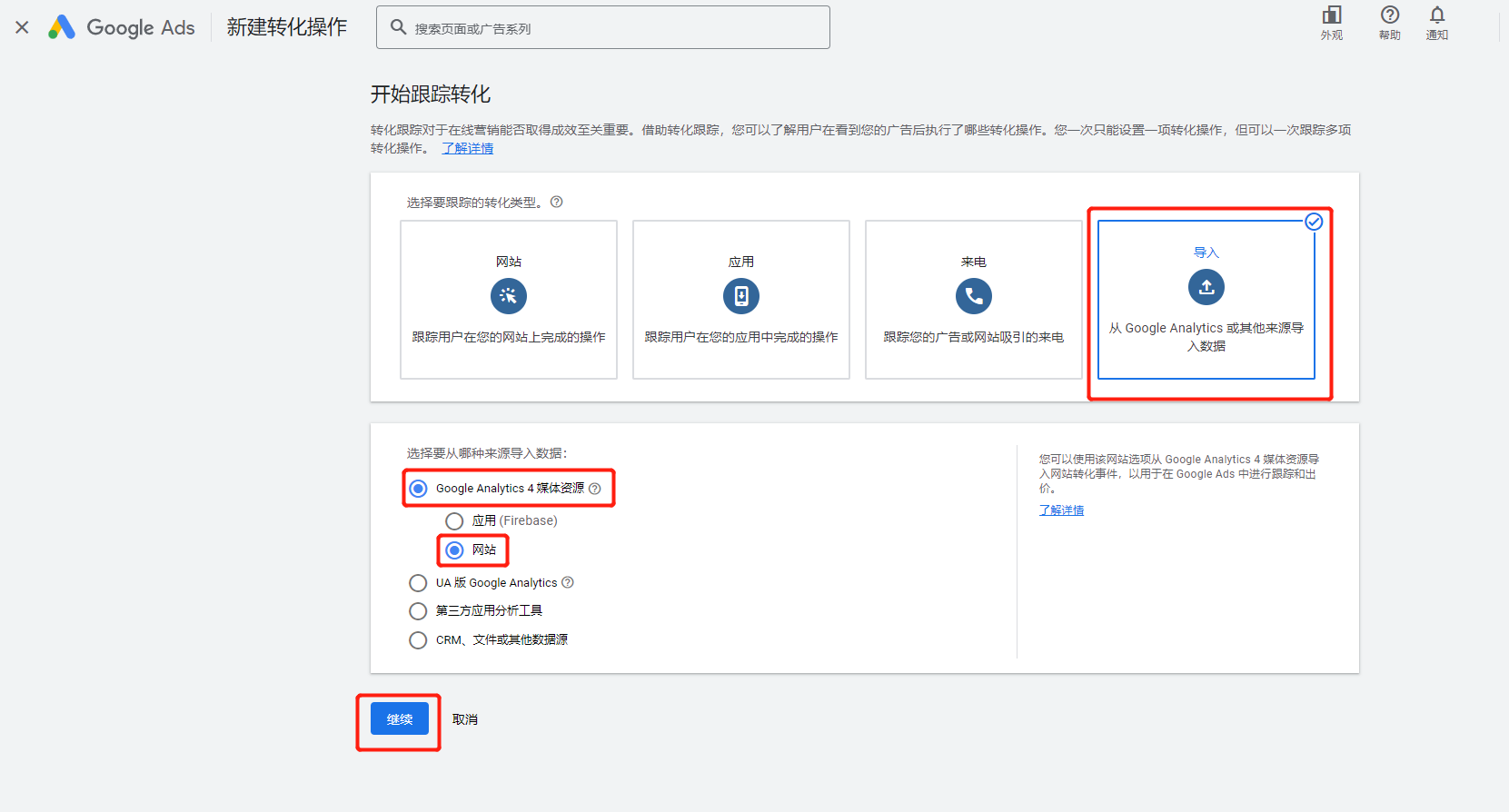Select the 来电 conversion type card

click(x=974, y=300)
